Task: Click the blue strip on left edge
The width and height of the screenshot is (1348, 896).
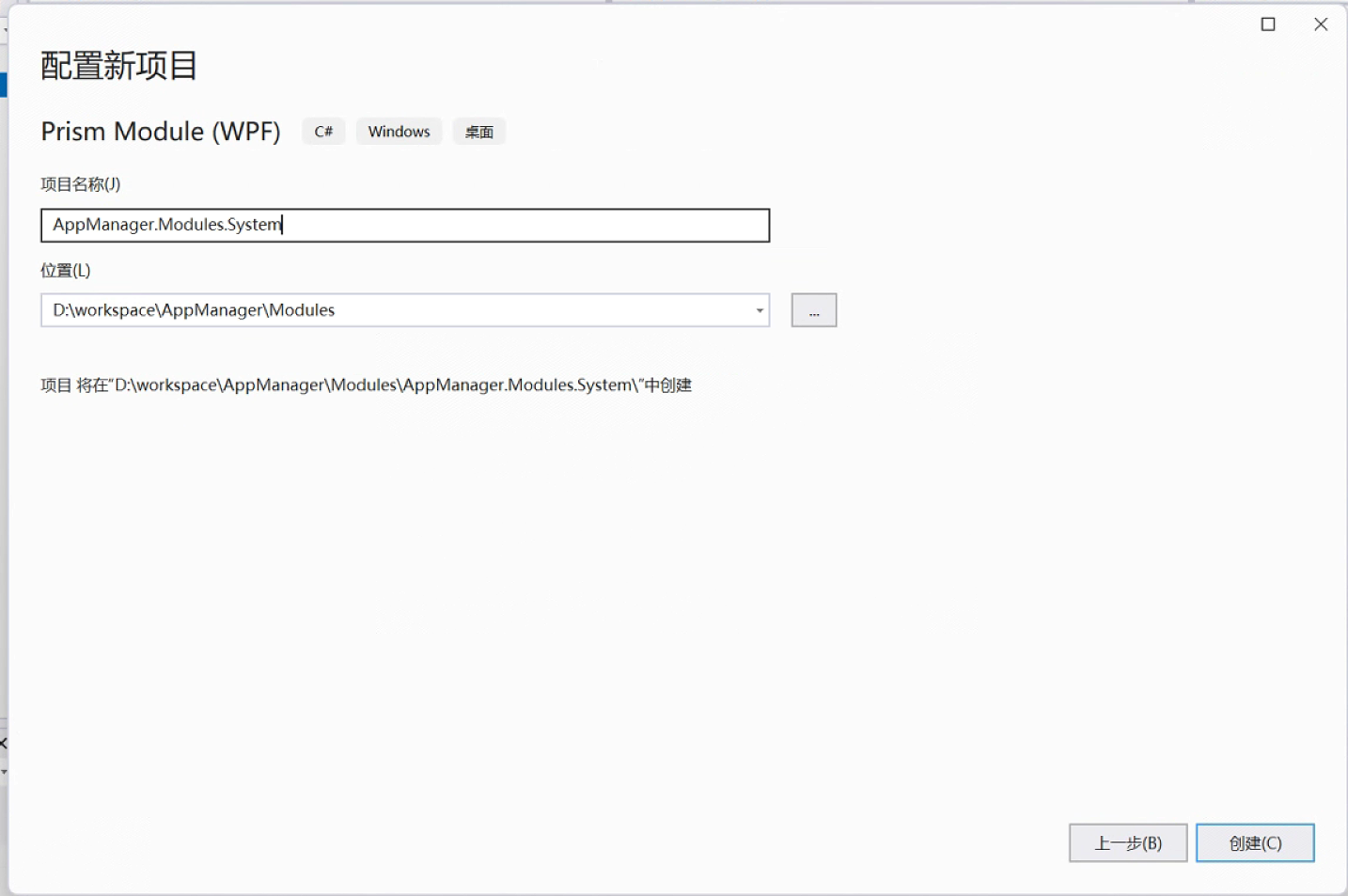Action: click(x=4, y=83)
